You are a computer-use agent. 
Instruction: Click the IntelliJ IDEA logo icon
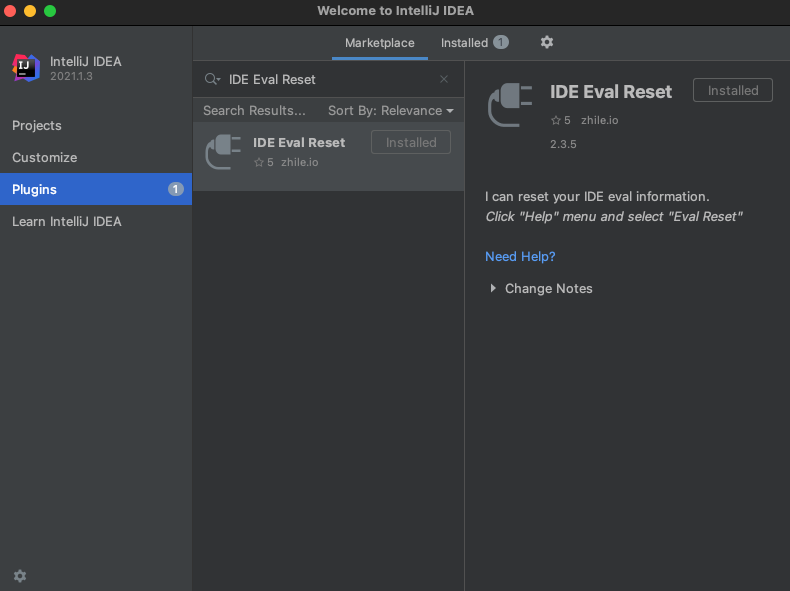click(x=26, y=67)
